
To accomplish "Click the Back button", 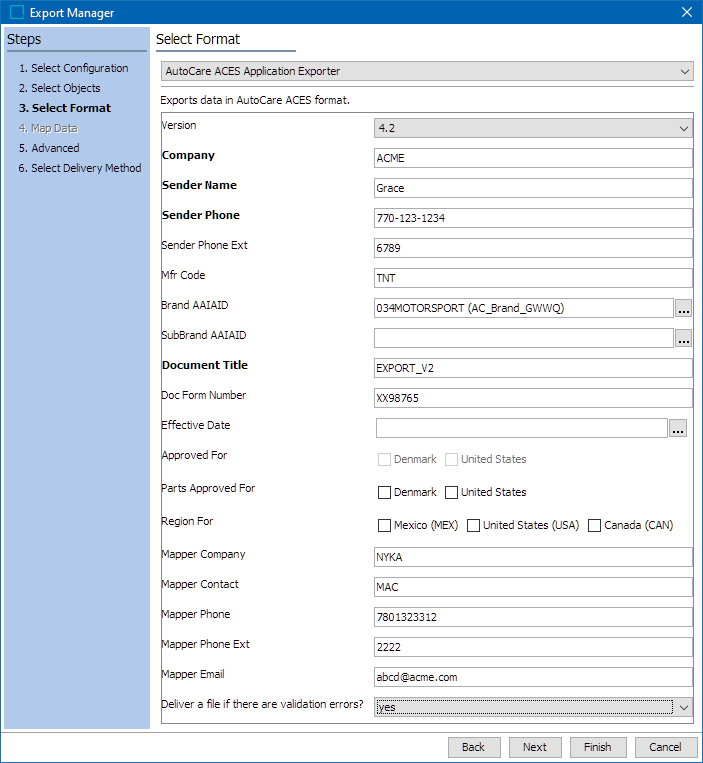I will (x=474, y=747).
